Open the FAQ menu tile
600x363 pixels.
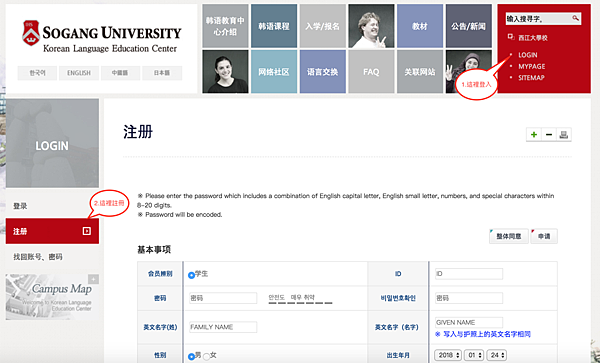[371, 72]
